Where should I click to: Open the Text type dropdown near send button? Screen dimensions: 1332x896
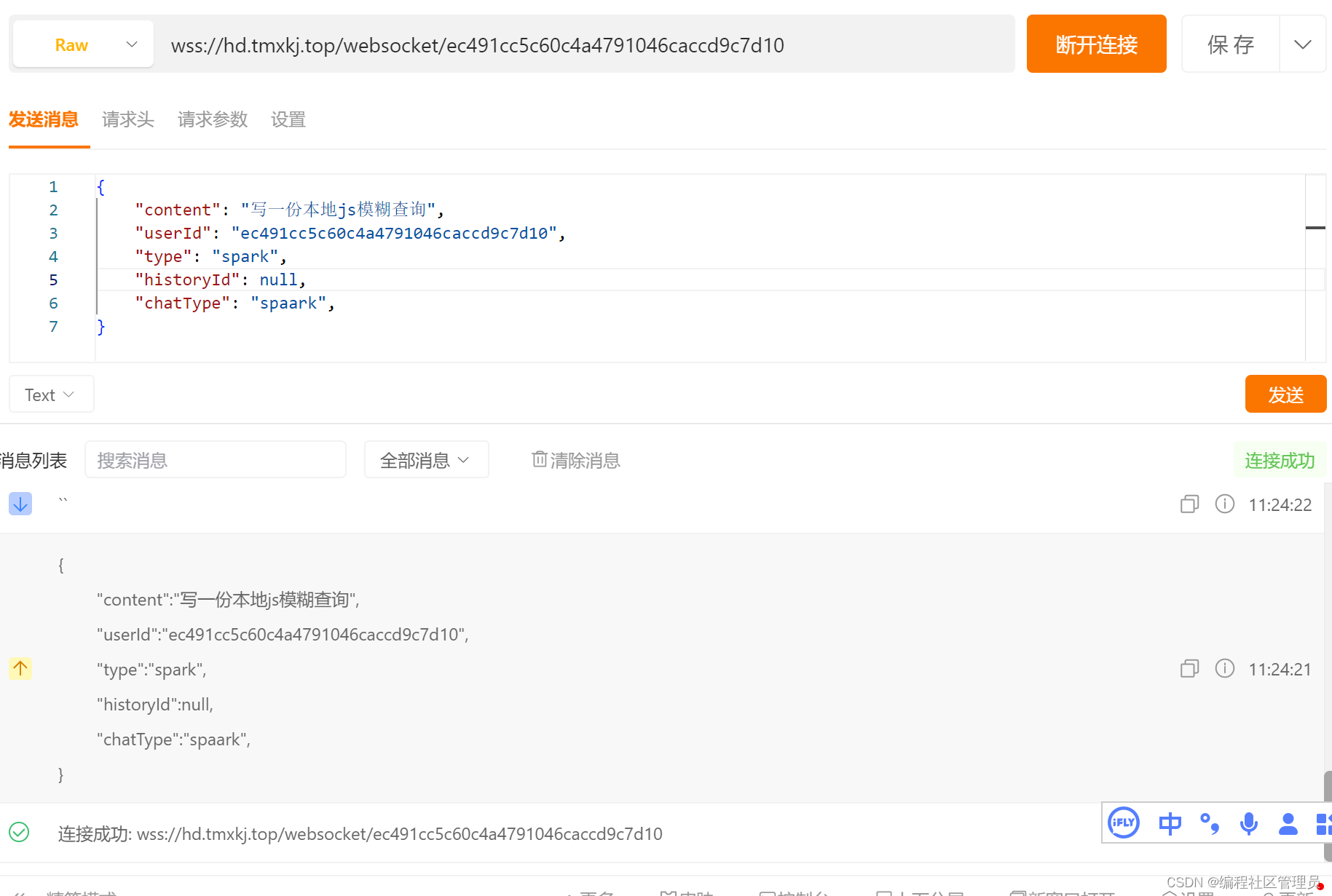50,394
